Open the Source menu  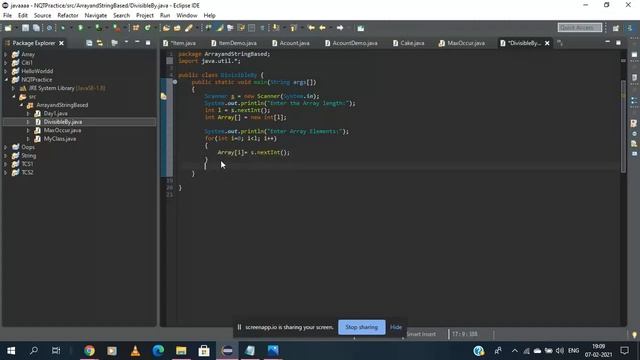[42, 15]
